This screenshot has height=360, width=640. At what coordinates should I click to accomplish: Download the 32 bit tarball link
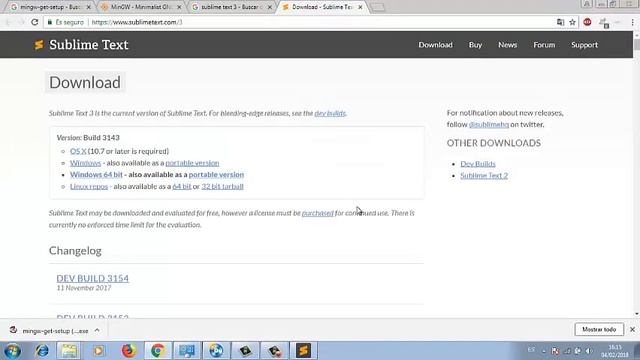coord(222,187)
